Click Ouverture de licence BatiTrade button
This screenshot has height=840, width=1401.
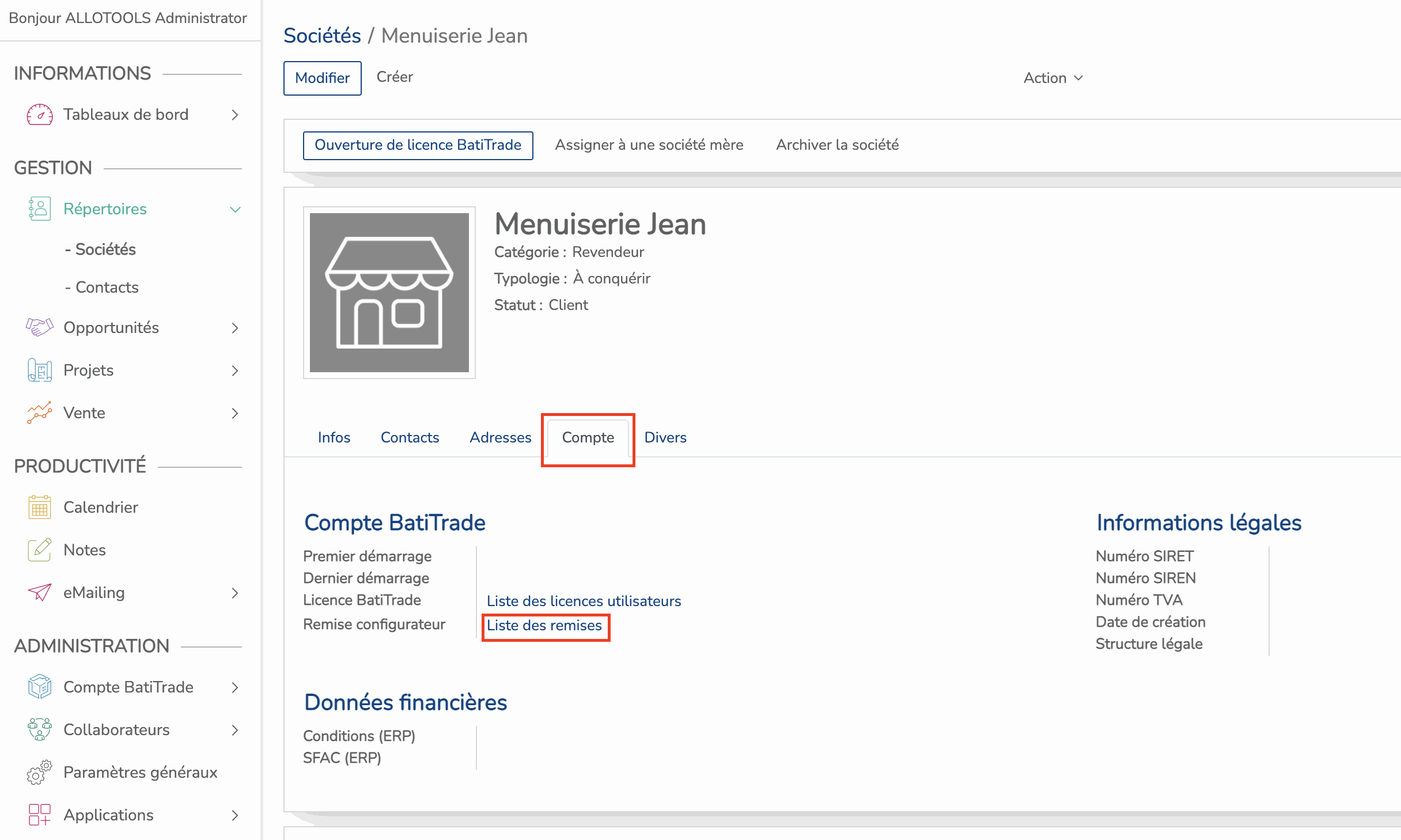(418, 145)
